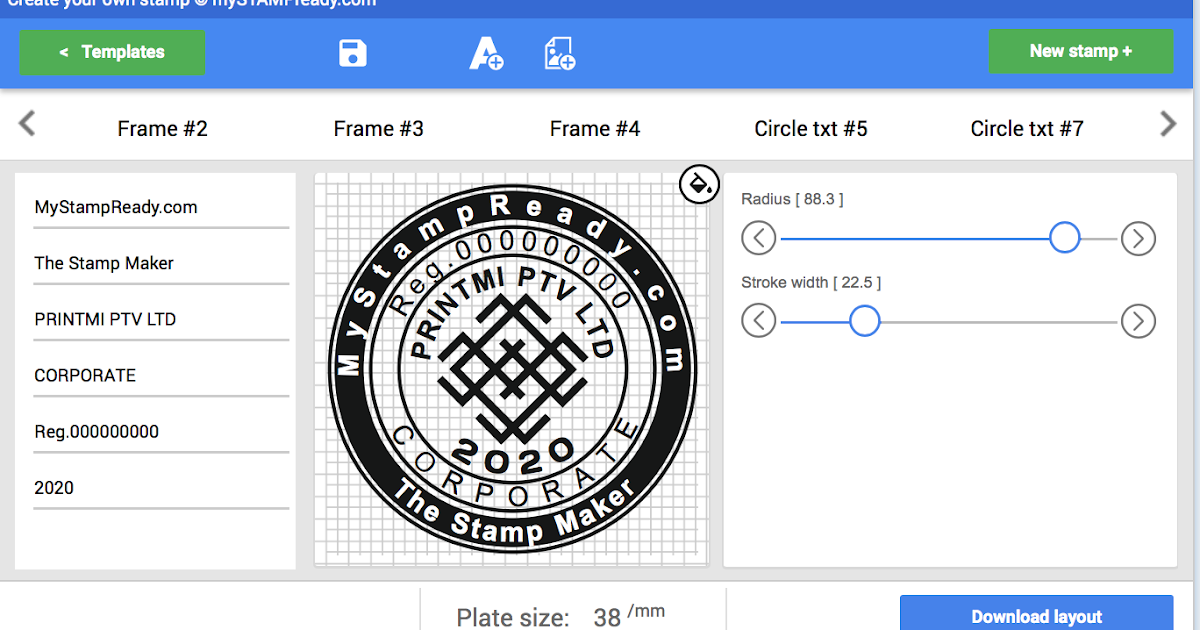Click the Radius slider handle
The width and height of the screenshot is (1200, 630).
(1065, 237)
